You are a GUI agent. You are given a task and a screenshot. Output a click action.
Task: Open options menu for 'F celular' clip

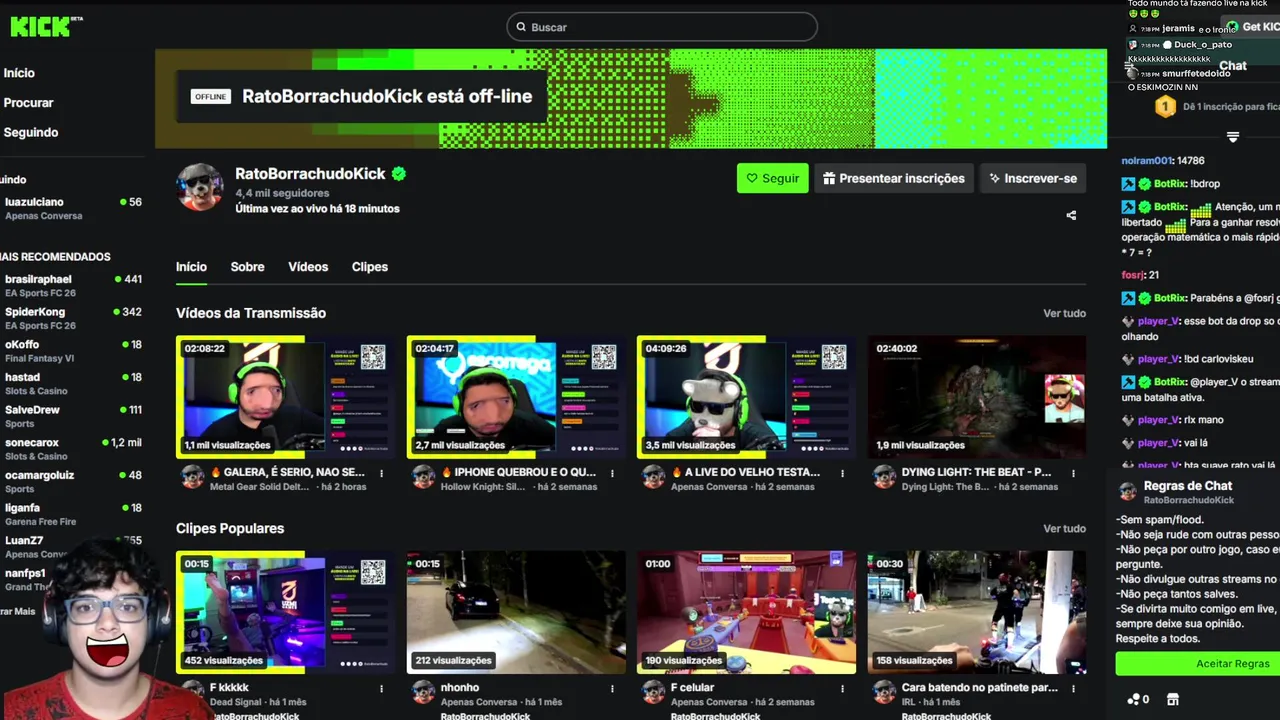pyautogui.click(x=842, y=688)
